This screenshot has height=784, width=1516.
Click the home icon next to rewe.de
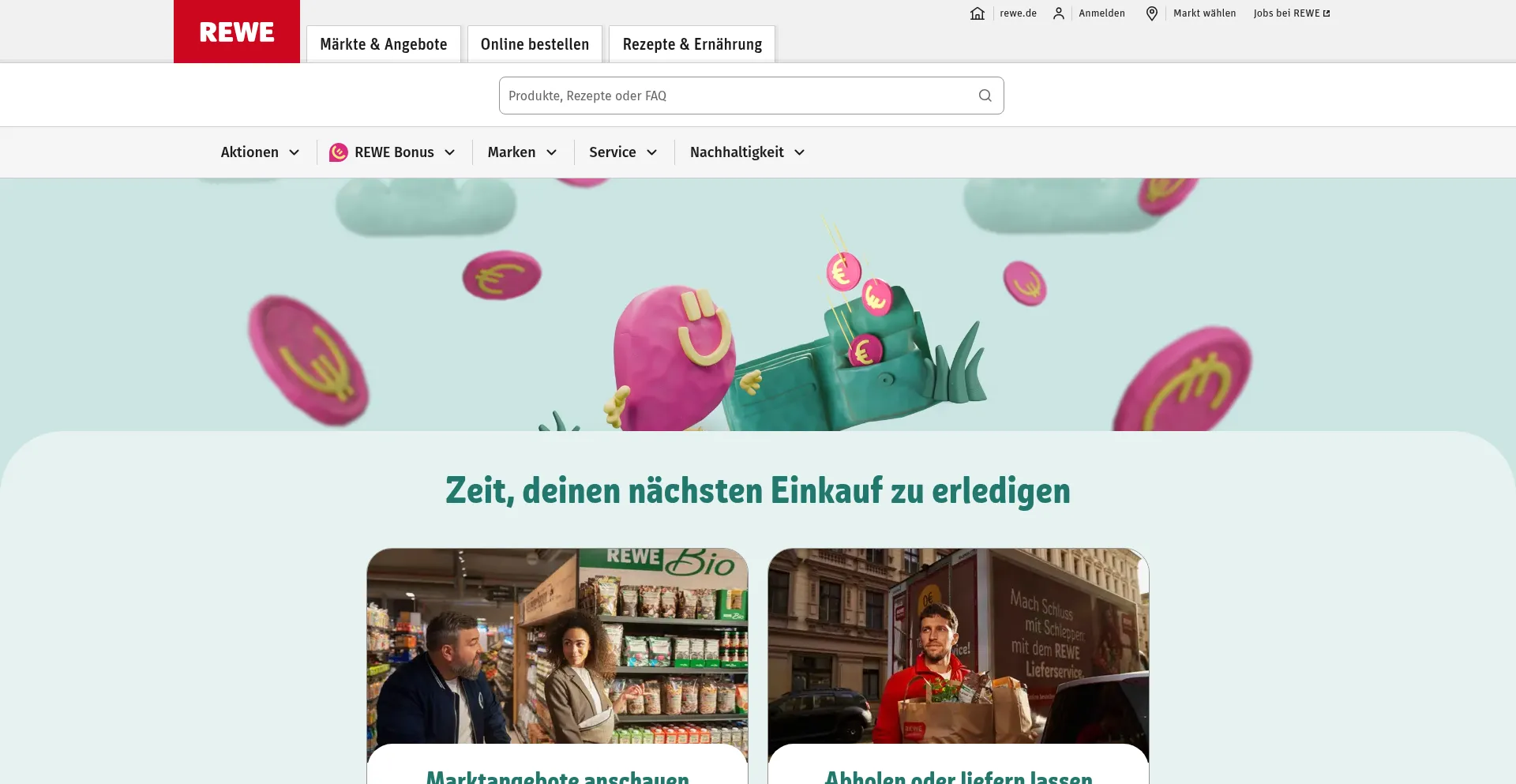(x=978, y=13)
